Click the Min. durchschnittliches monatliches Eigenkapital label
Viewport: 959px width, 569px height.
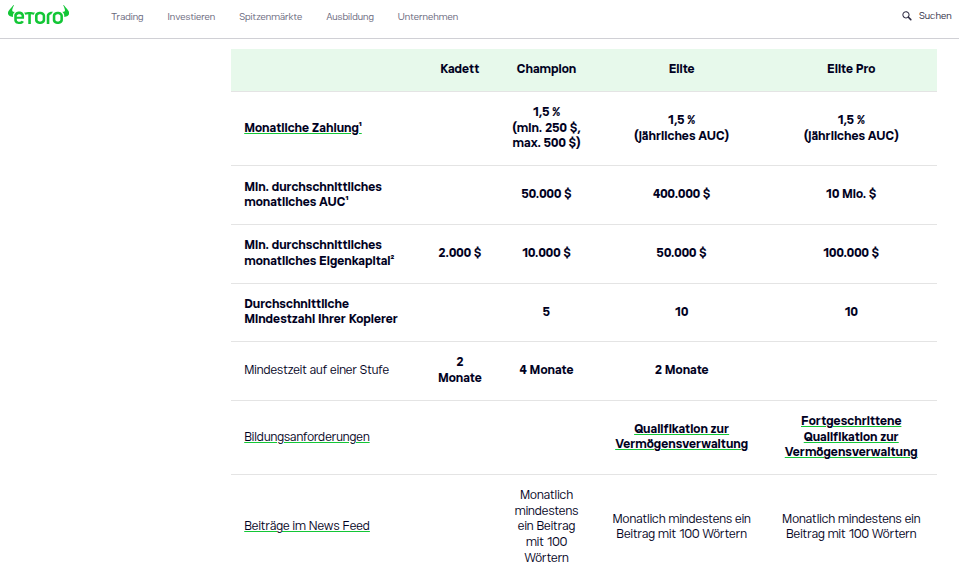click(319, 253)
